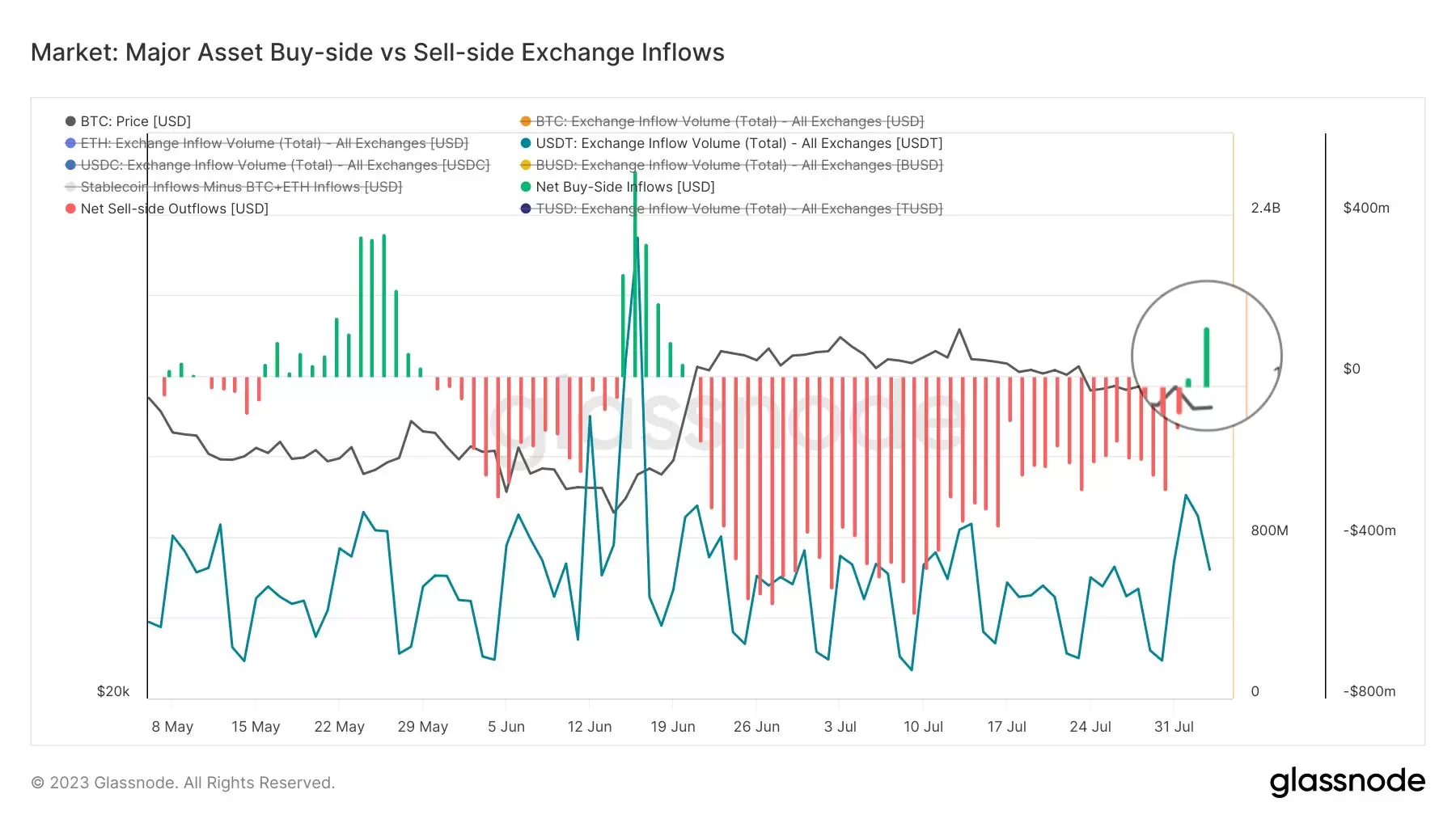Click the 2.4B axis label
This screenshot has height=819, width=1456.
click(1265, 208)
